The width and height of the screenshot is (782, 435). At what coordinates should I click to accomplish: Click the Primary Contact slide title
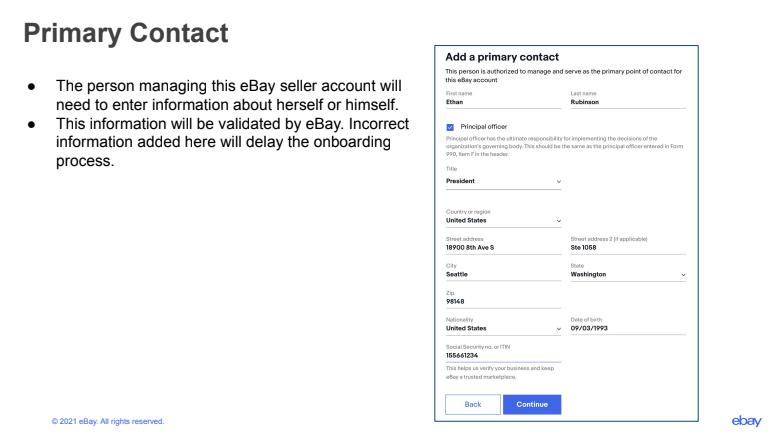point(126,33)
